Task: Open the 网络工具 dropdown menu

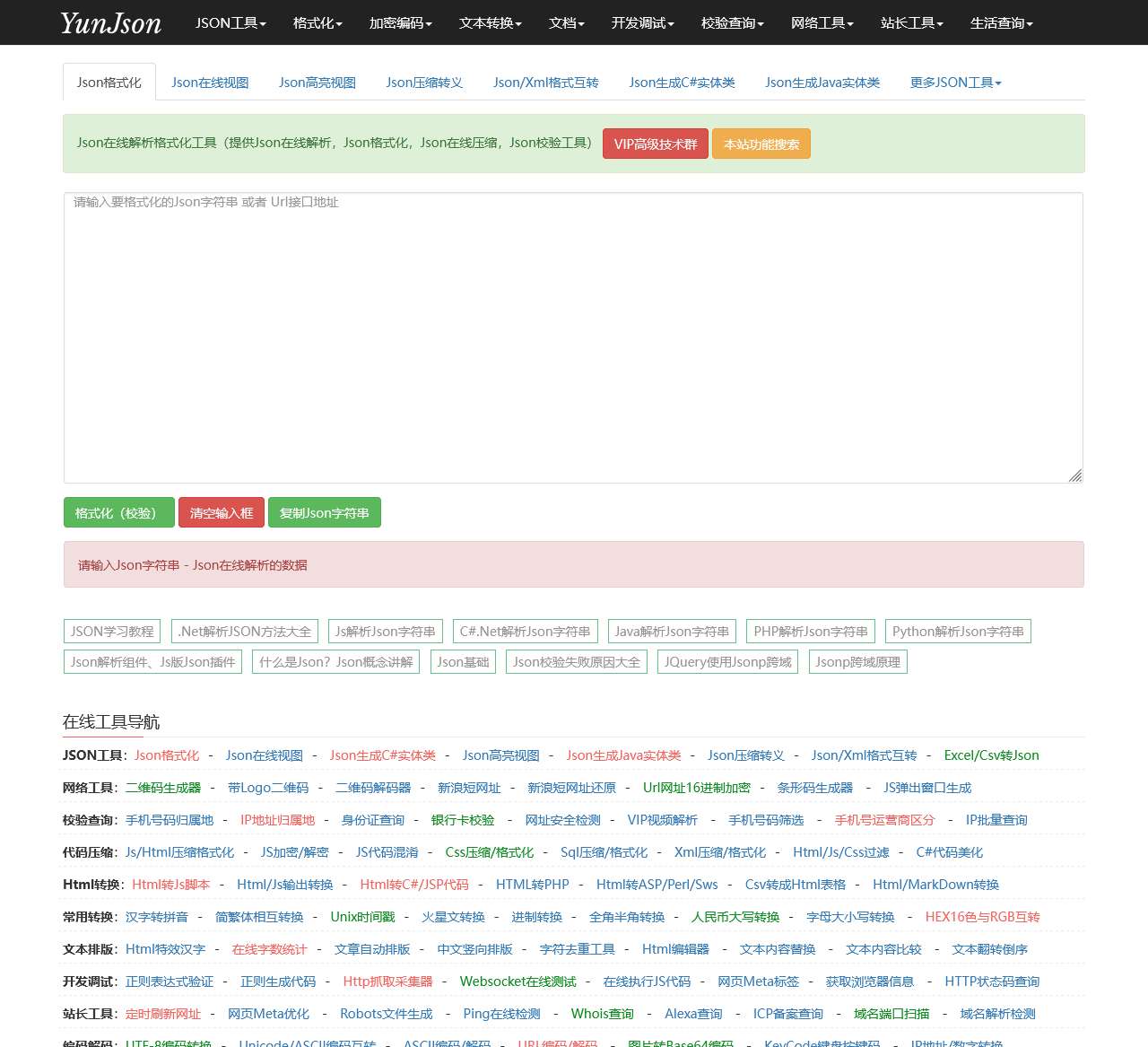Action: point(821,24)
